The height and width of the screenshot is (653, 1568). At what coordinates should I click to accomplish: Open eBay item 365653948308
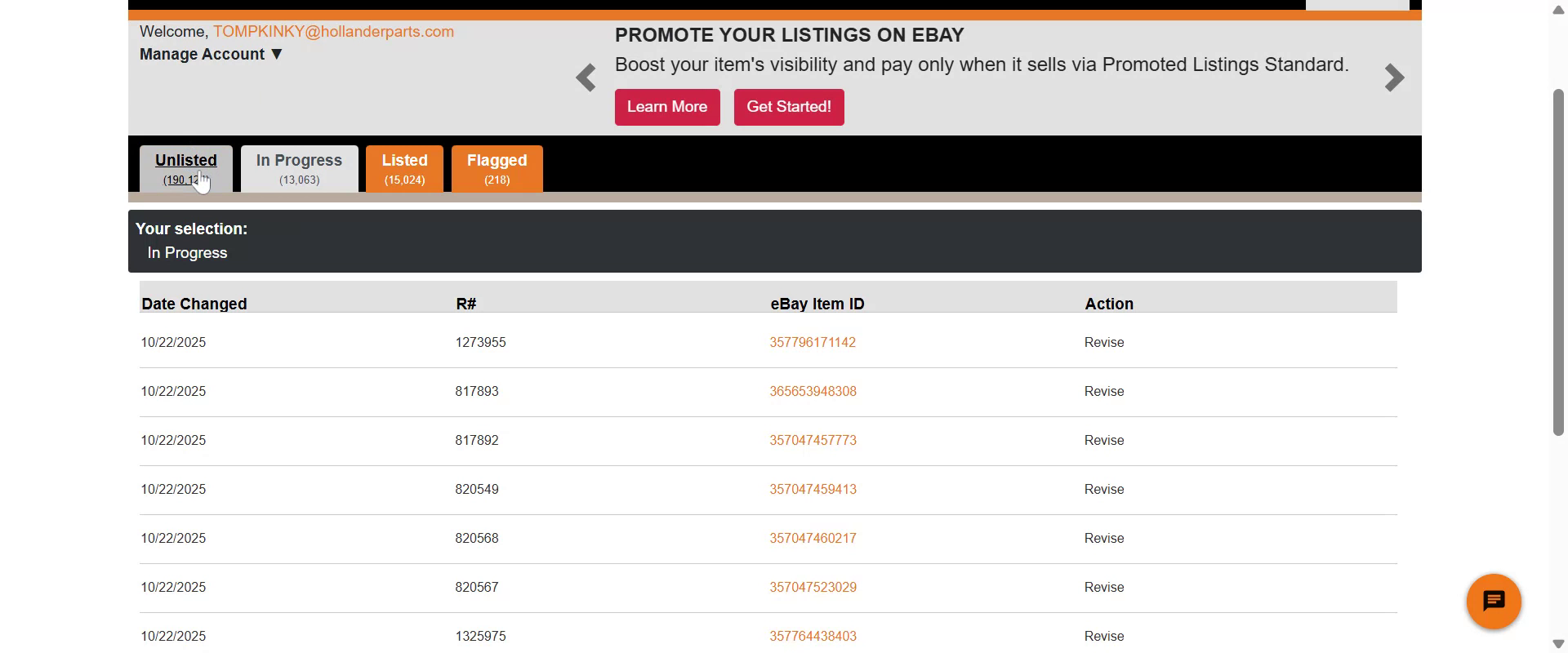pyautogui.click(x=813, y=392)
